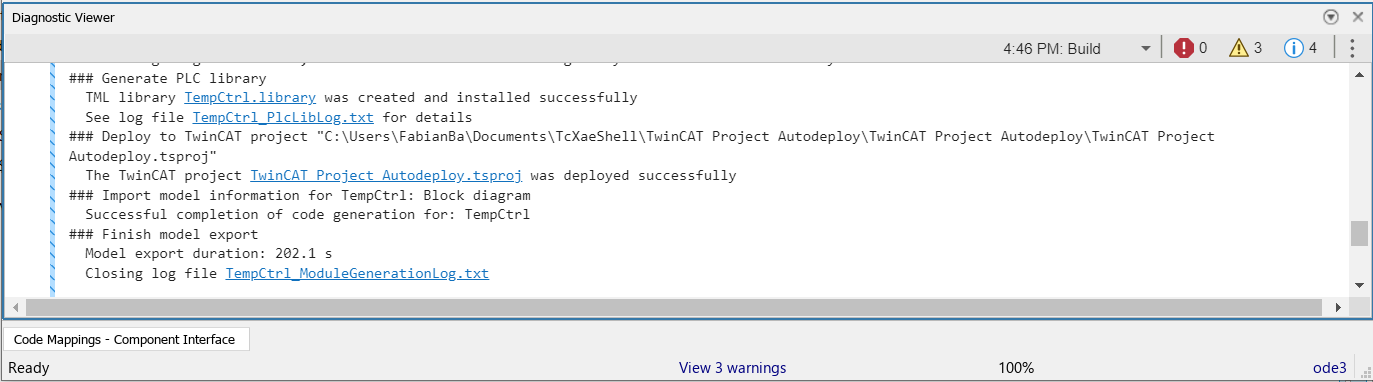This screenshot has height=382, width=1373.
Task: Click View 3 warnings in status bar
Action: point(732,368)
